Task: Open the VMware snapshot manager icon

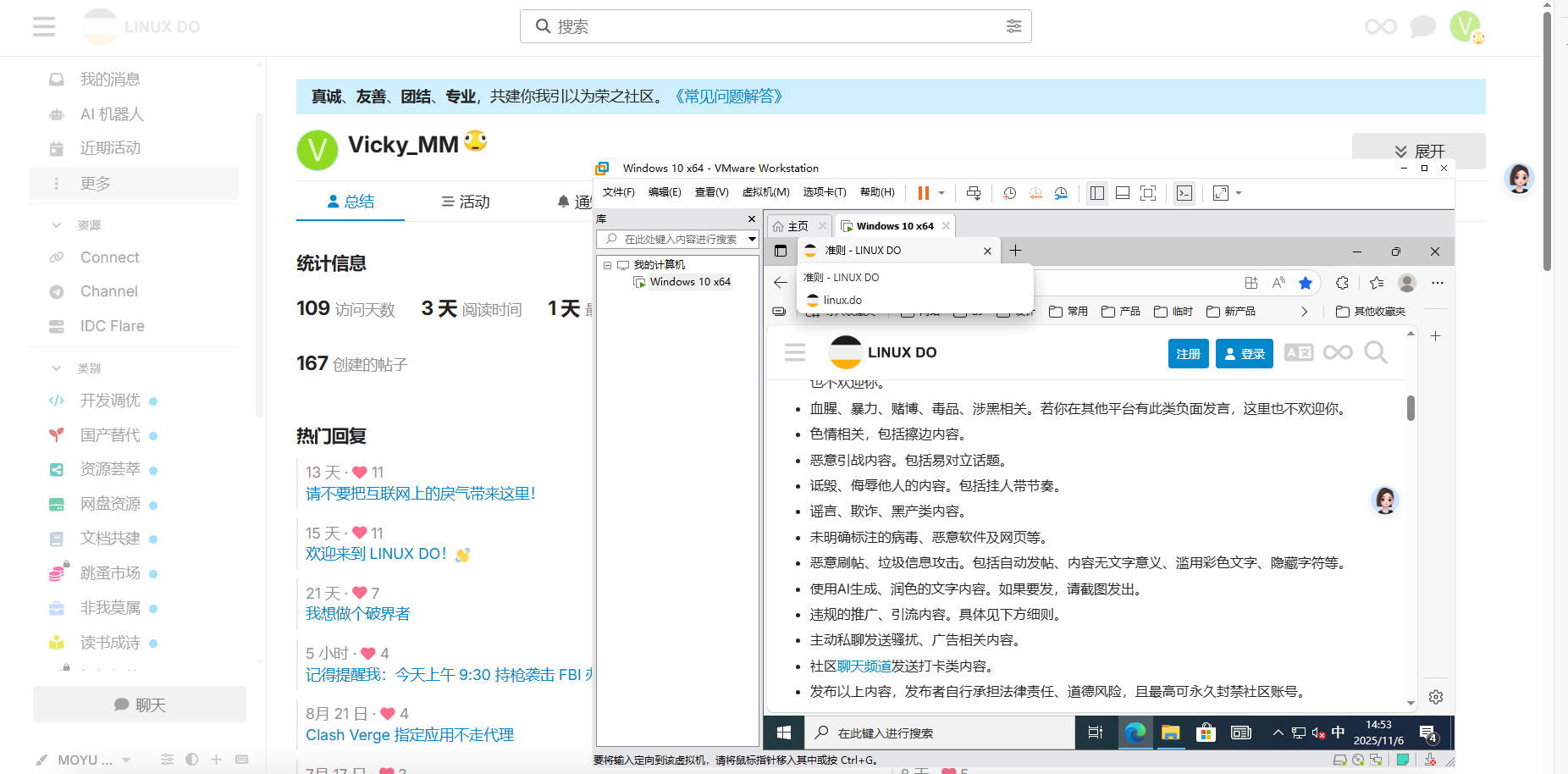Action: point(1061,193)
